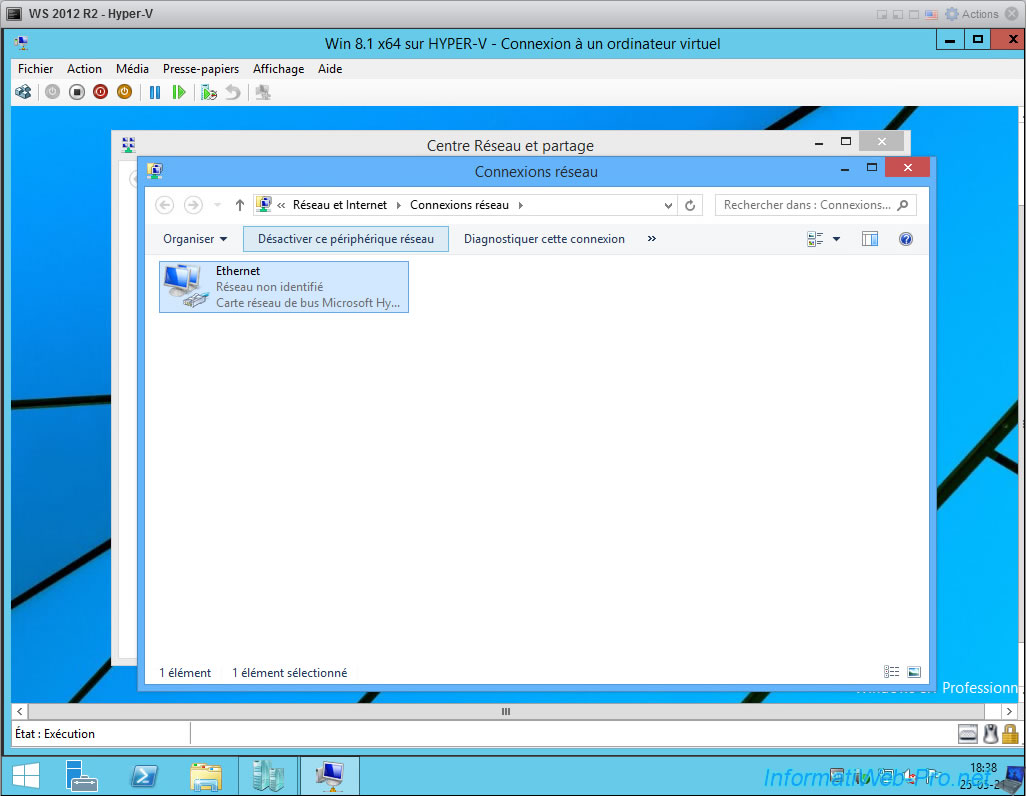This screenshot has width=1026, height=796.
Task: Open the Aide menu
Action: [330, 69]
